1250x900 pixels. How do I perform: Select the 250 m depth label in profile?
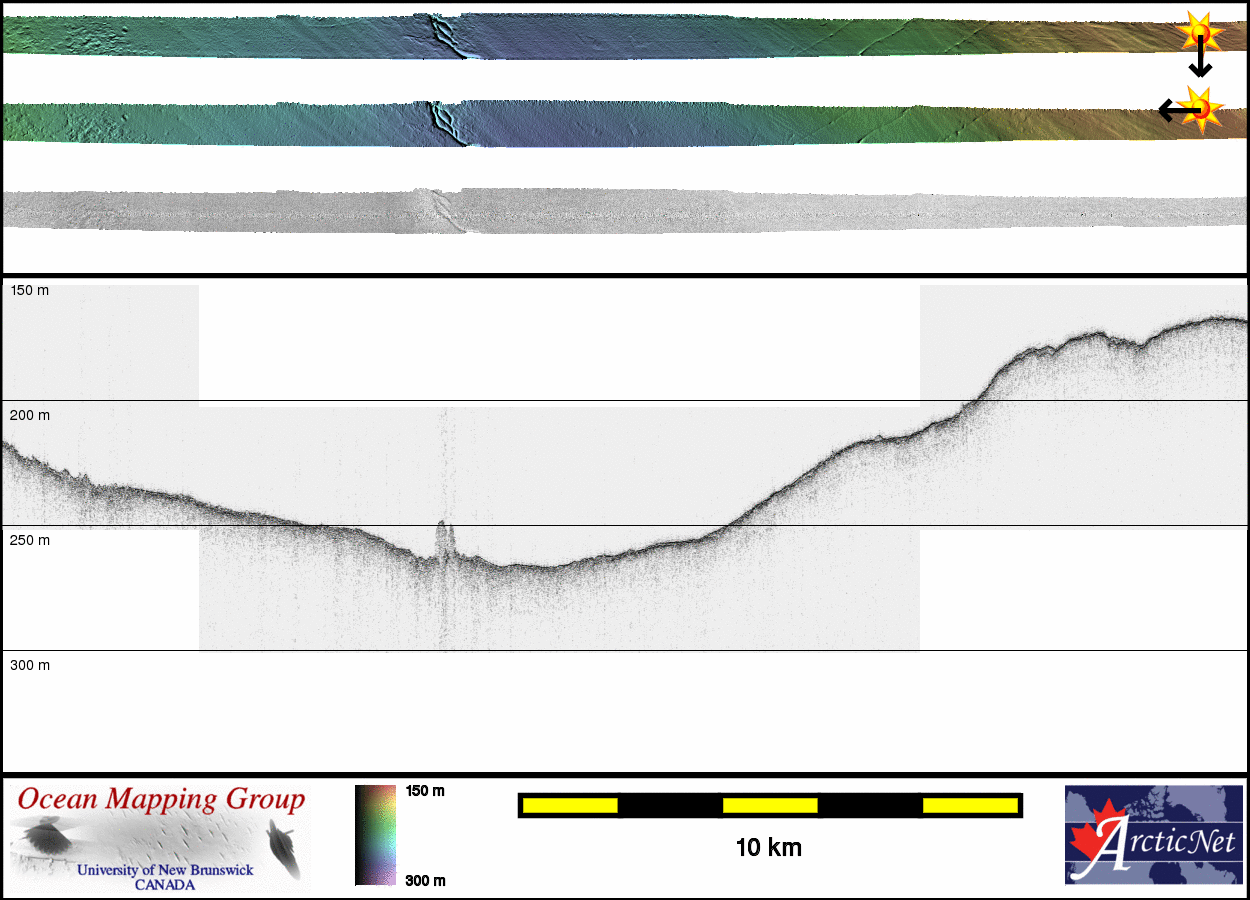30,540
